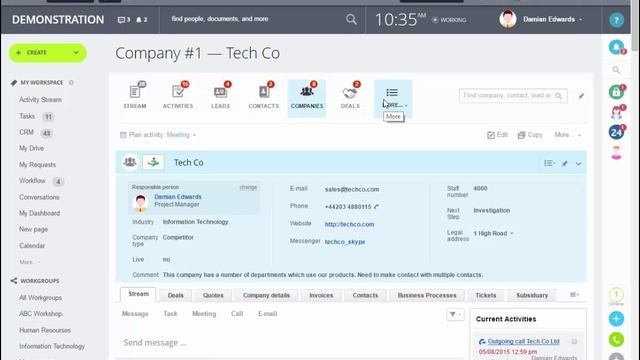Focus the find company, contact search field
The width and height of the screenshot is (640, 360).
[x=513, y=96]
